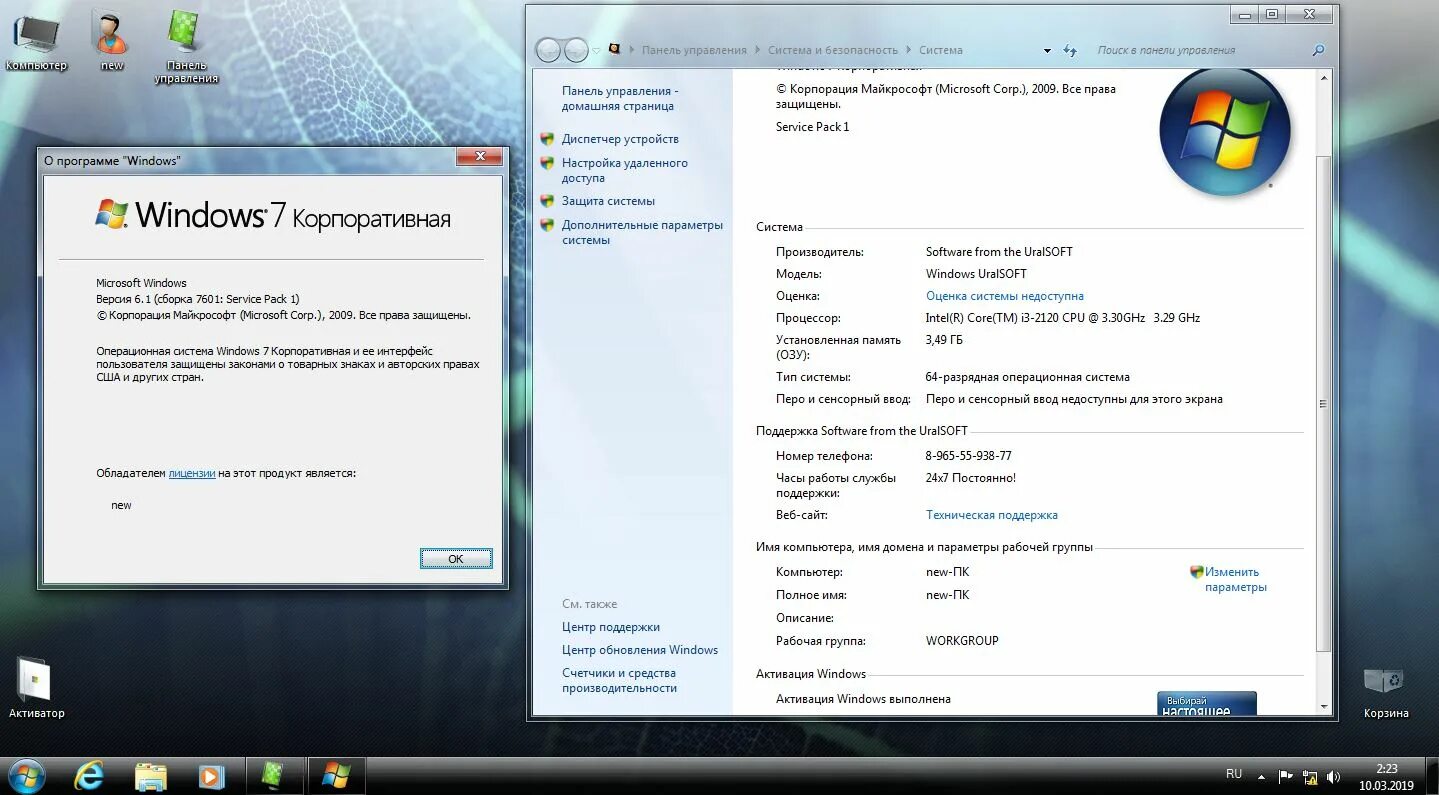Select the 'new' user folder desktop icon
1439x795 pixels.
tap(112, 41)
